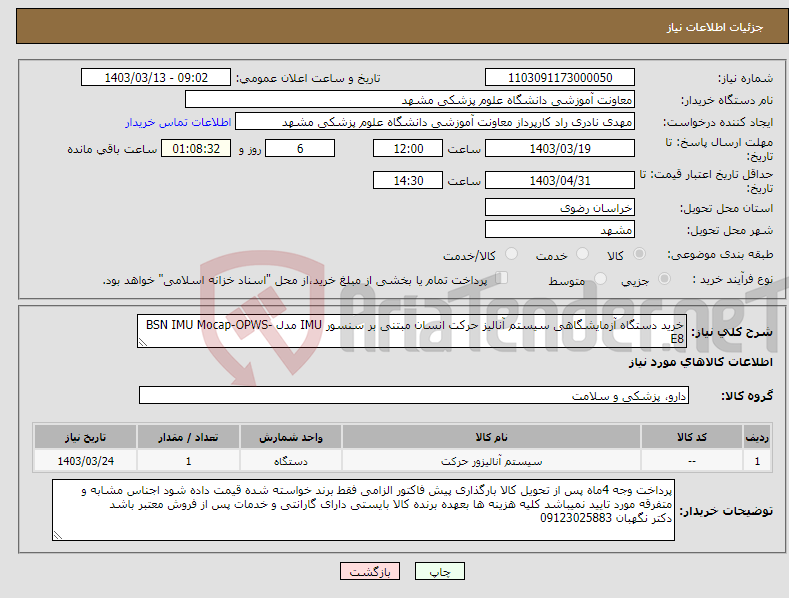
Task: Click the چاپ (print) button
Action: [x=439, y=571]
